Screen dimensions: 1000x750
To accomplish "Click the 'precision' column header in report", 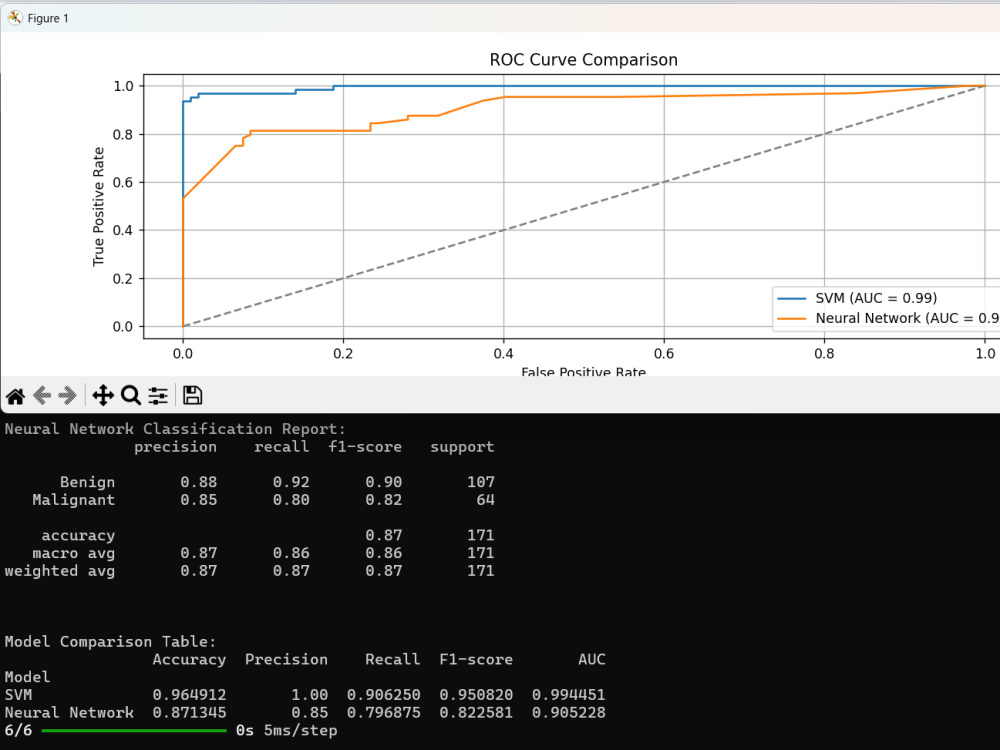I will (x=175, y=447).
